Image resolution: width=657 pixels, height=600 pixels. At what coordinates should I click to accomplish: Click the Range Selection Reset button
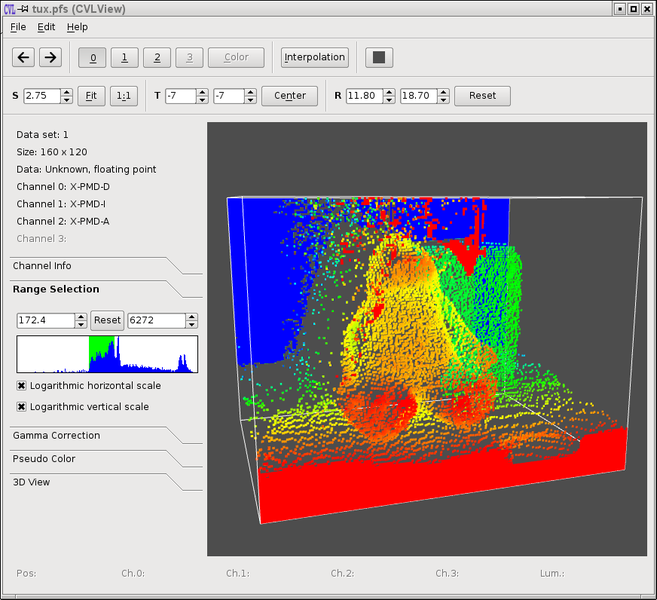click(x=107, y=321)
